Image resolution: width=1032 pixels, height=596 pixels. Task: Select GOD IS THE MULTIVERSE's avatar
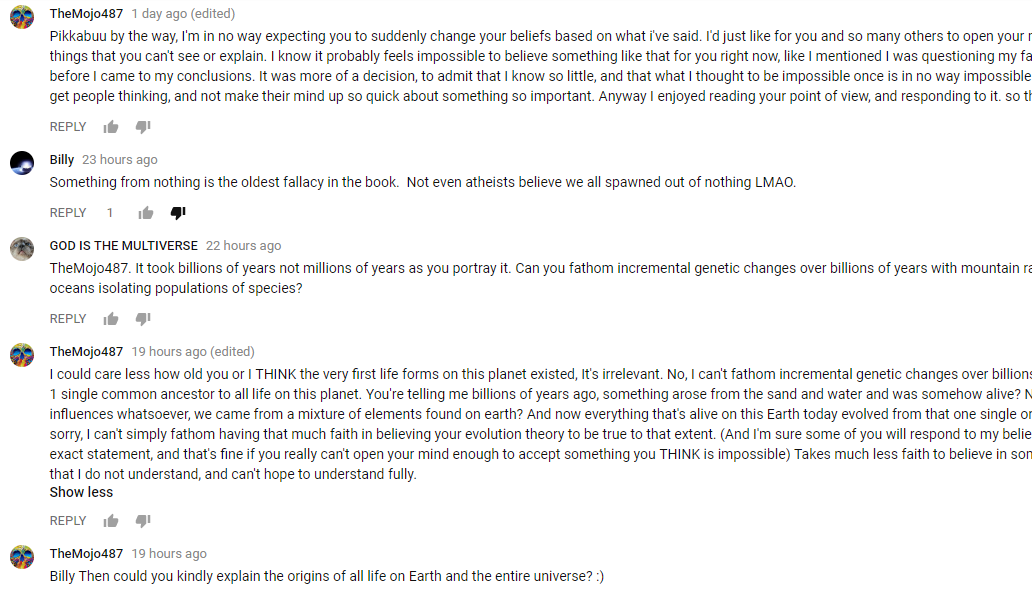point(22,249)
